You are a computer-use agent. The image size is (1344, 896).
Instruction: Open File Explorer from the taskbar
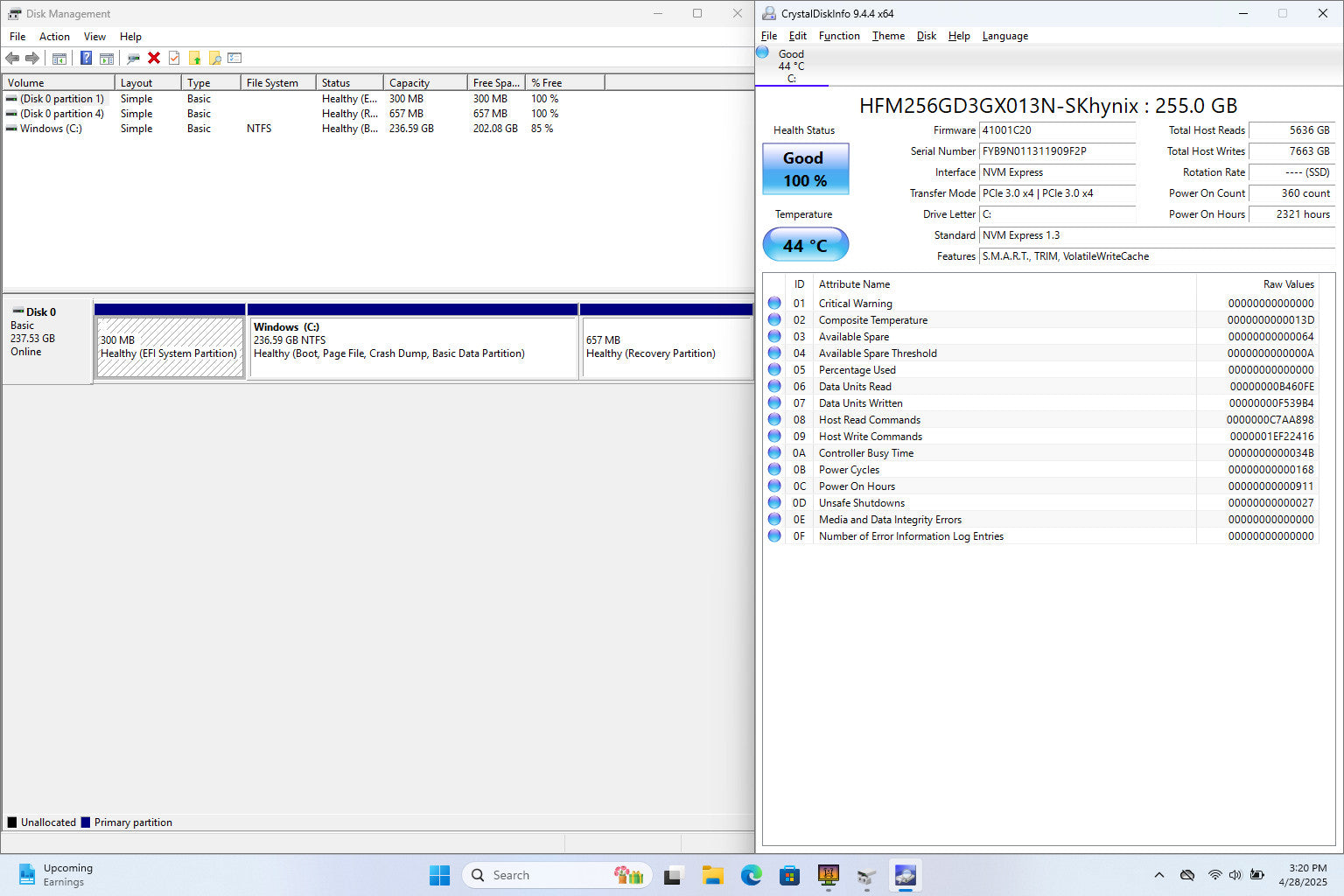click(712, 875)
